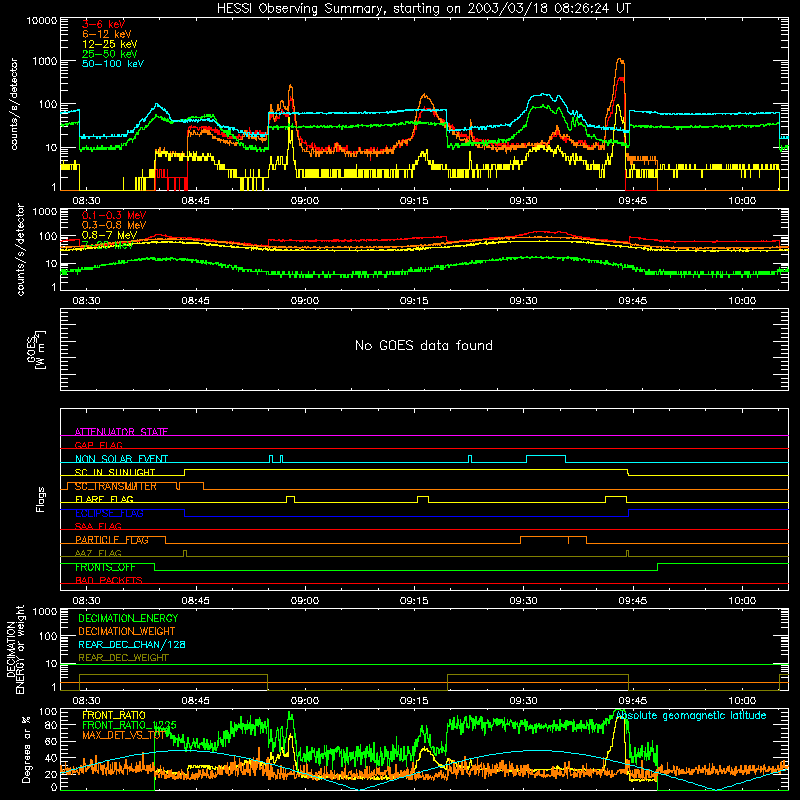Click the 0.1-0.3 MeV legend label
The width and height of the screenshot is (800, 800).
(114, 216)
